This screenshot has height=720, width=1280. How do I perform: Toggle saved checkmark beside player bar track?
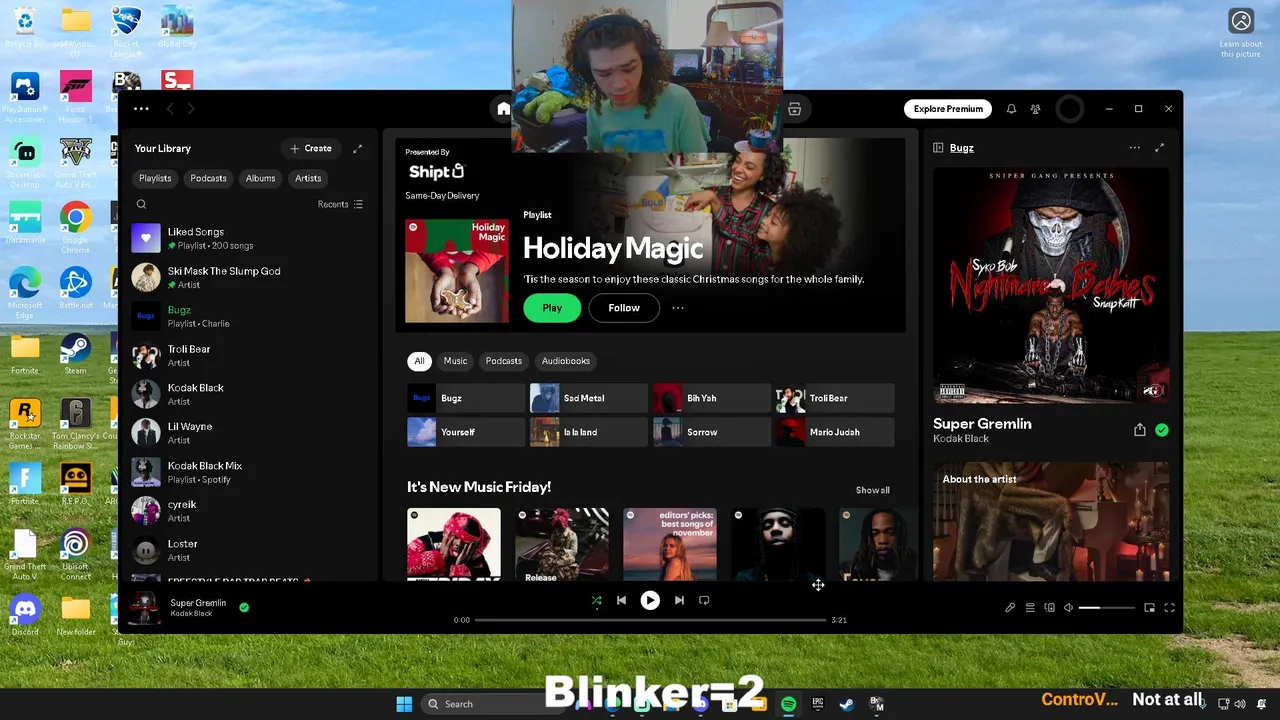244,607
